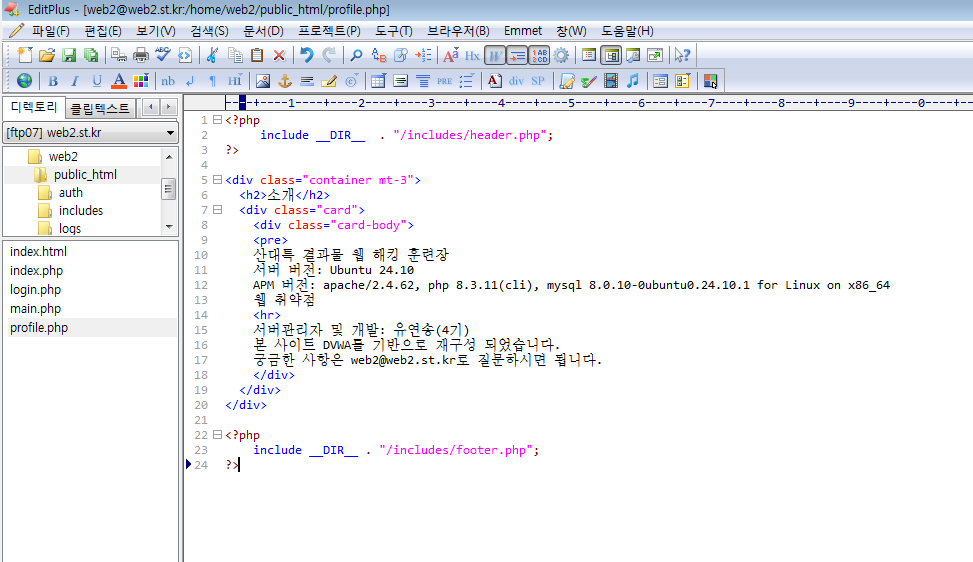Toggle the auto indent button

pos(517,55)
